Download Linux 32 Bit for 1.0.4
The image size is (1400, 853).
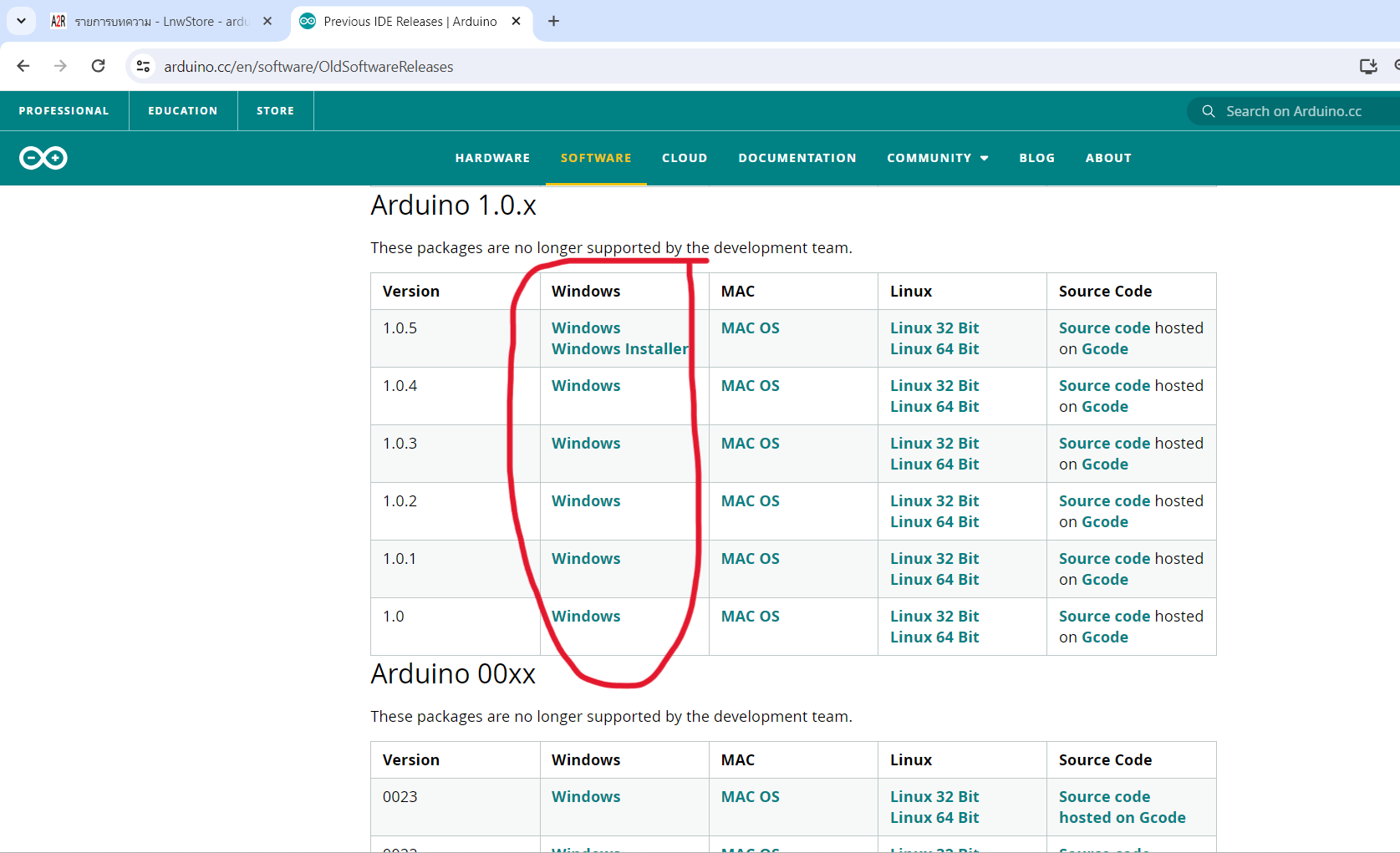[x=934, y=386]
